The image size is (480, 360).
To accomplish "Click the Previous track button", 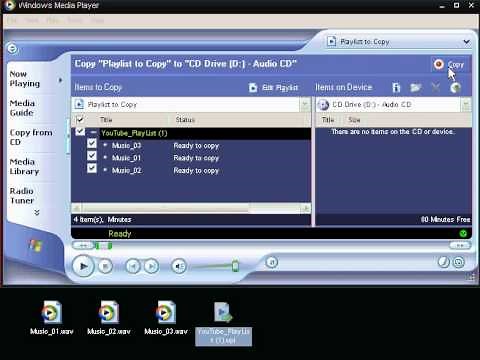I will tap(133, 266).
